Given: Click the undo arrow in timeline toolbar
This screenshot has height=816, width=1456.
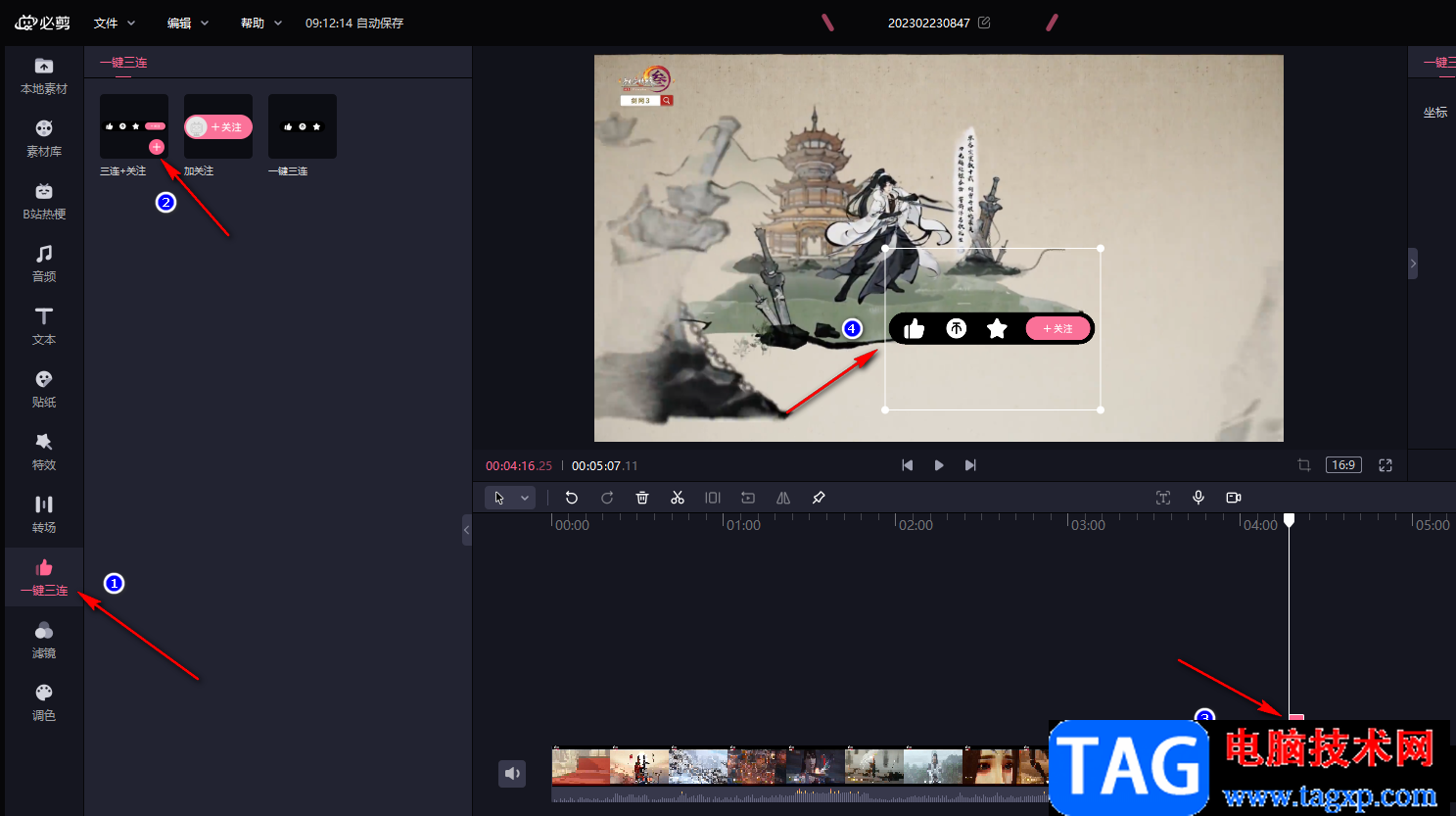Looking at the screenshot, I should click(x=572, y=498).
